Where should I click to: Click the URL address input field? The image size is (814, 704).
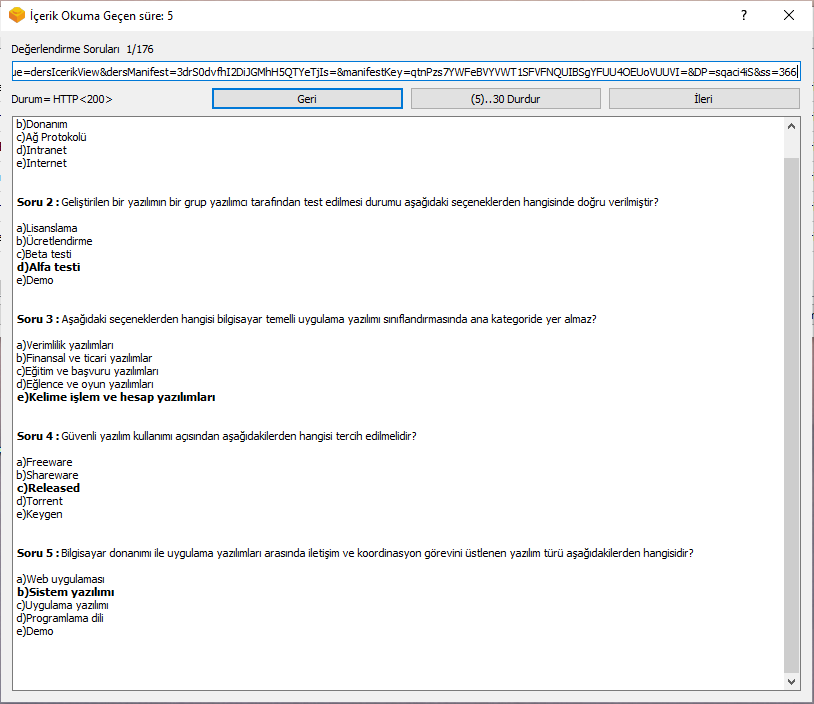[406, 72]
